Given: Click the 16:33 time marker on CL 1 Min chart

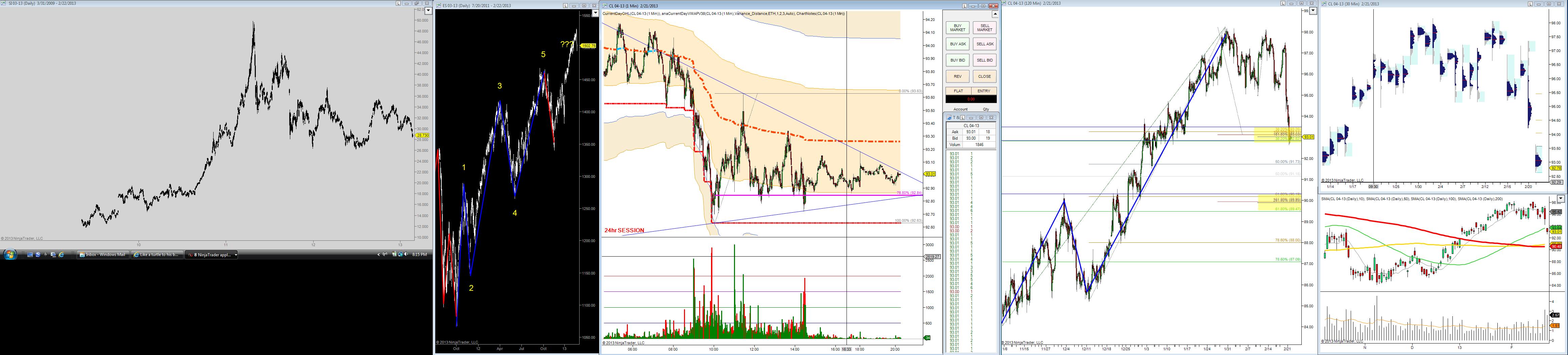Looking at the screenshot, I should [x=846, y=349].
